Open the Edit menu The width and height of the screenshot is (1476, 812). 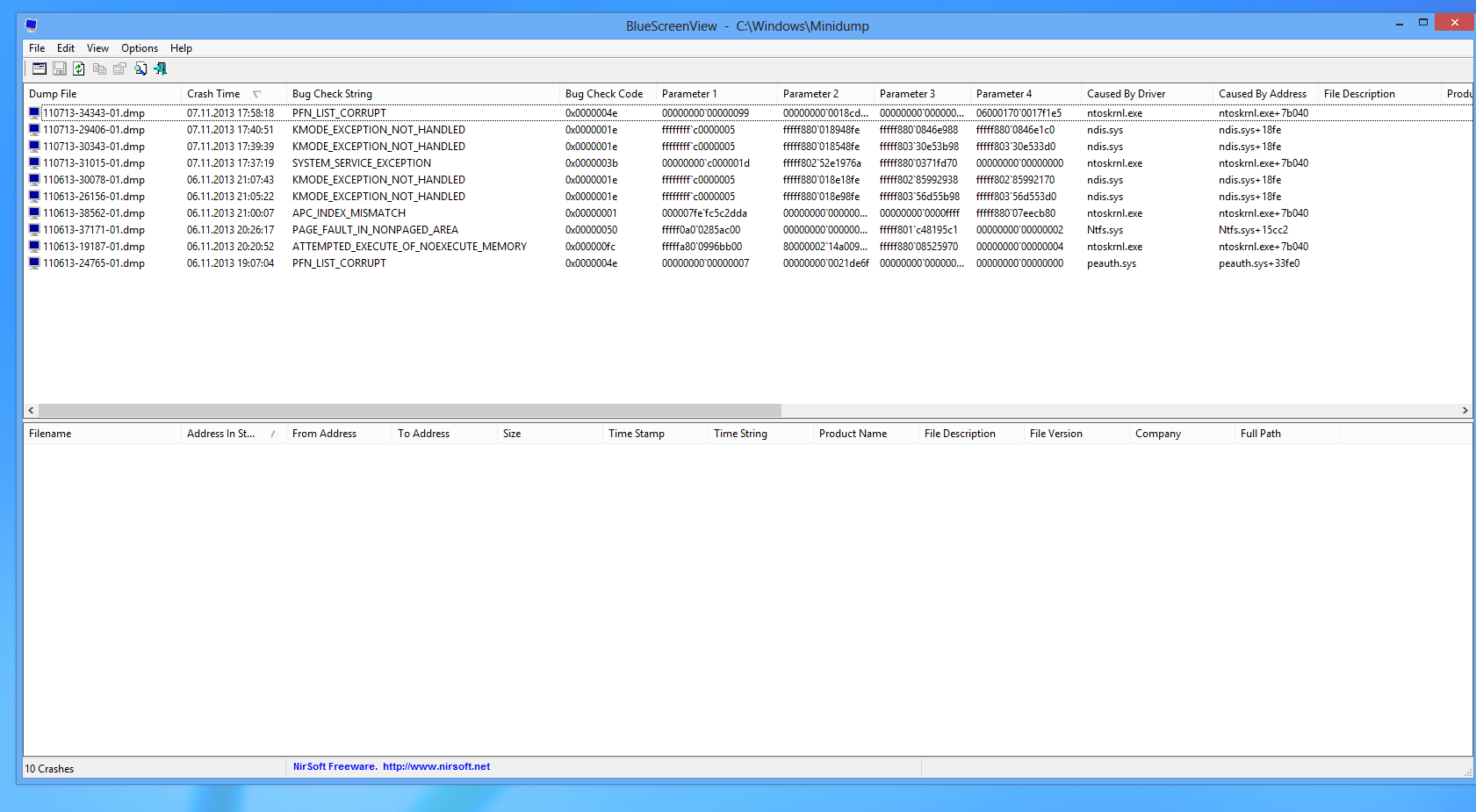pyautogui.click(x=66, y=48)
